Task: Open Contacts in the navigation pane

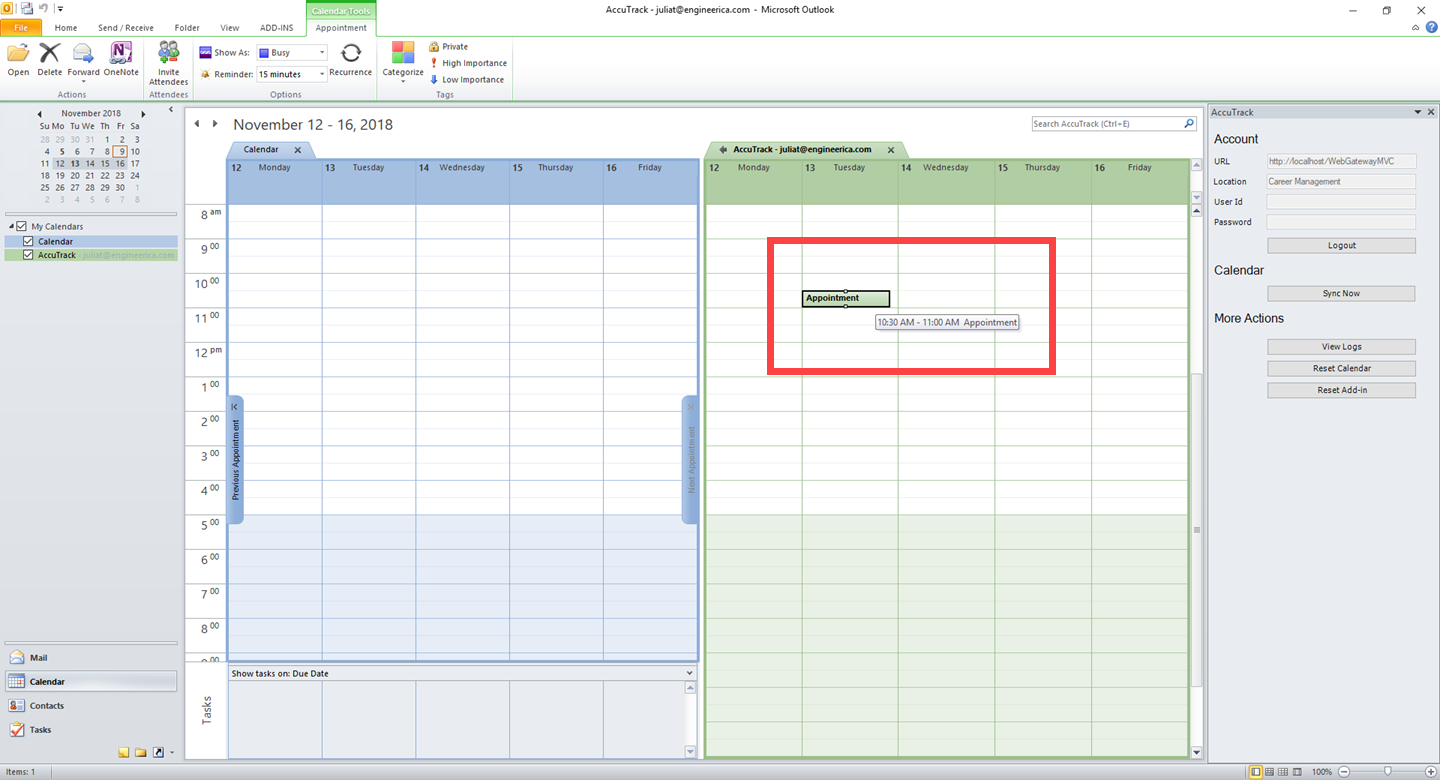Action: 91,706
